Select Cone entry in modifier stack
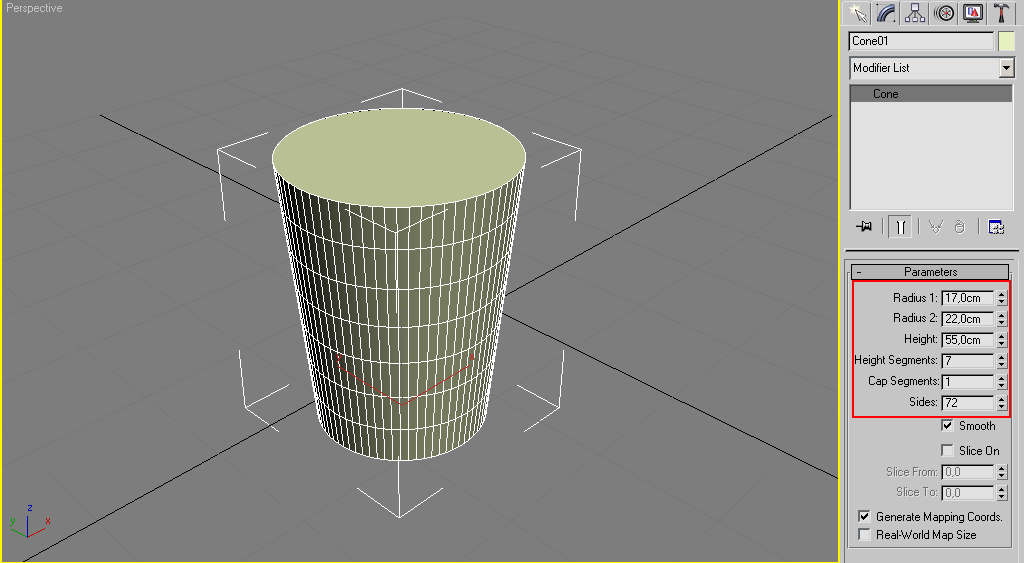 click(931, 94)
